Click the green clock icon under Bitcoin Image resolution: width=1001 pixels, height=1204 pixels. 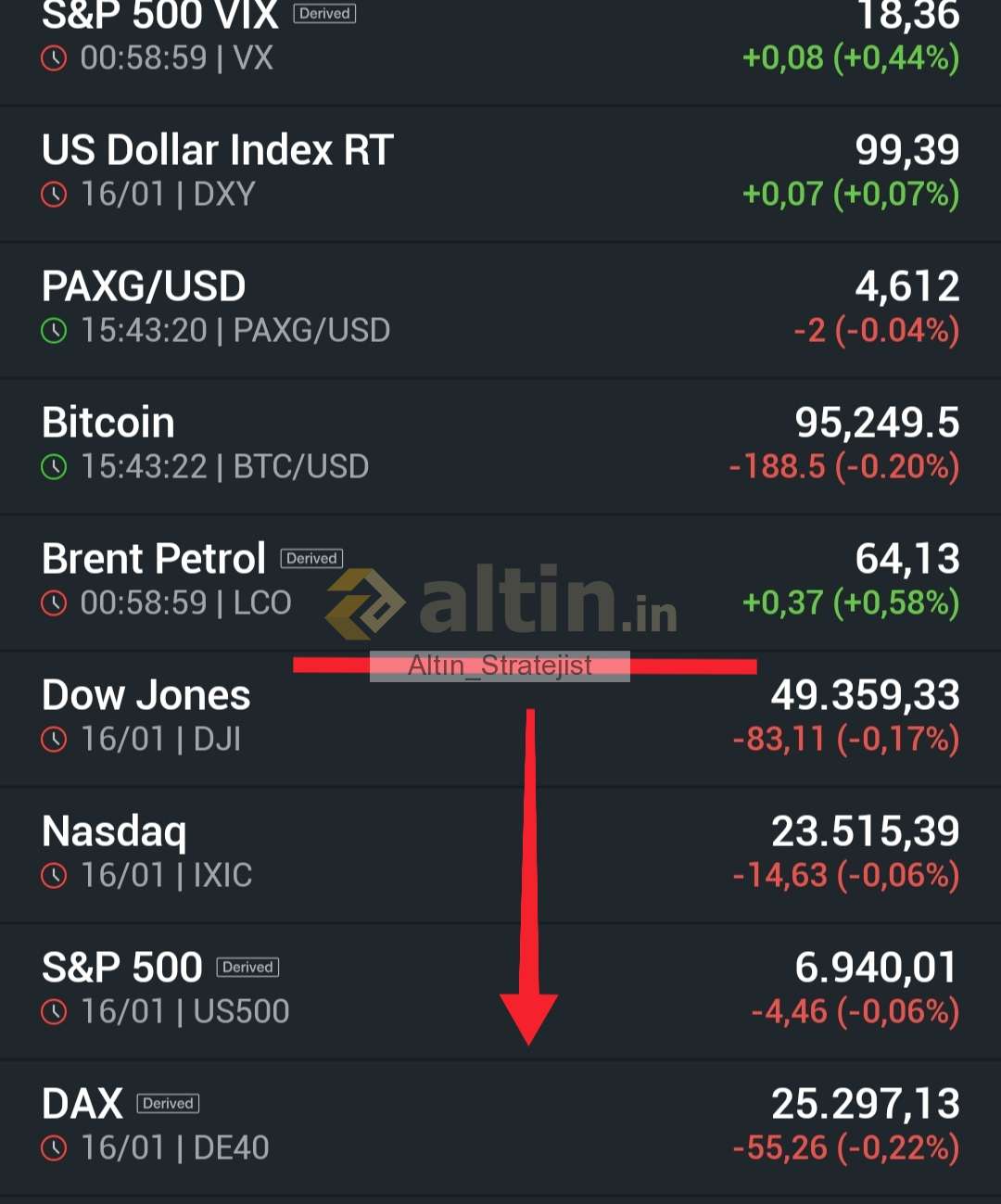pos(54,467)
